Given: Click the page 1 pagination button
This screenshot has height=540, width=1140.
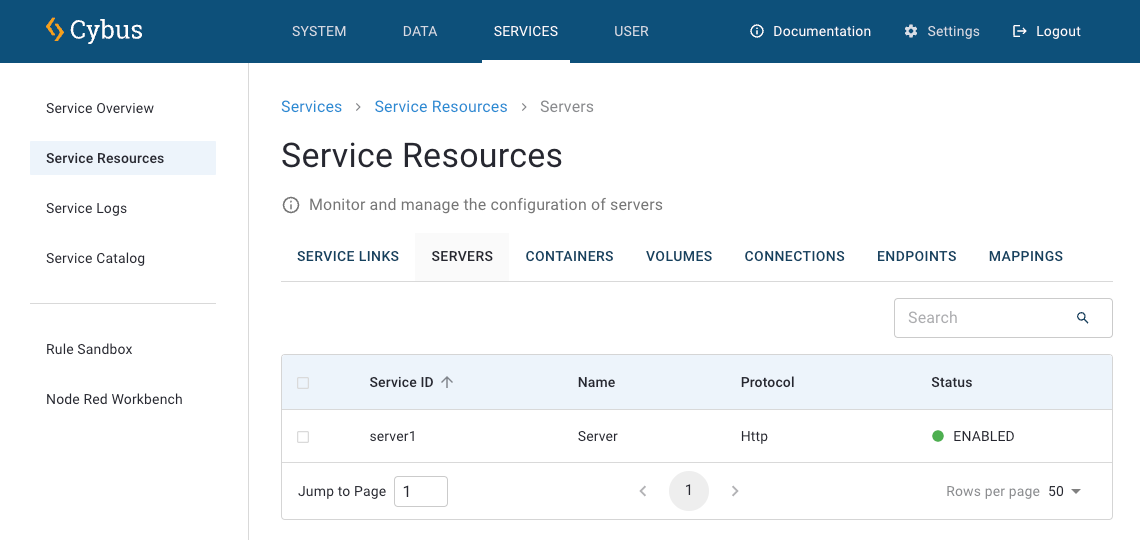Looking at the screenshot, I should point(688,491).
